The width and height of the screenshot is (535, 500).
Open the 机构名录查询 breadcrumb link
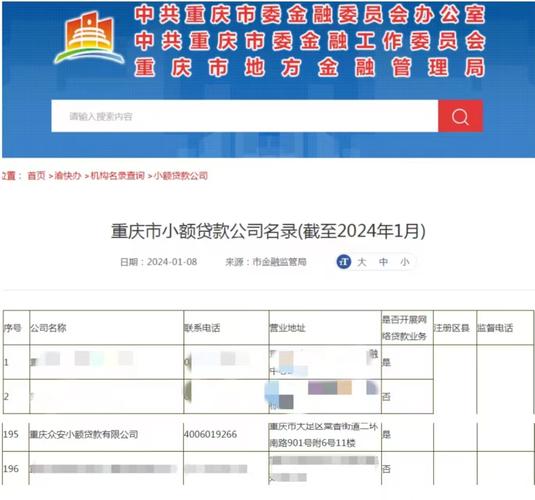[117, 176]
